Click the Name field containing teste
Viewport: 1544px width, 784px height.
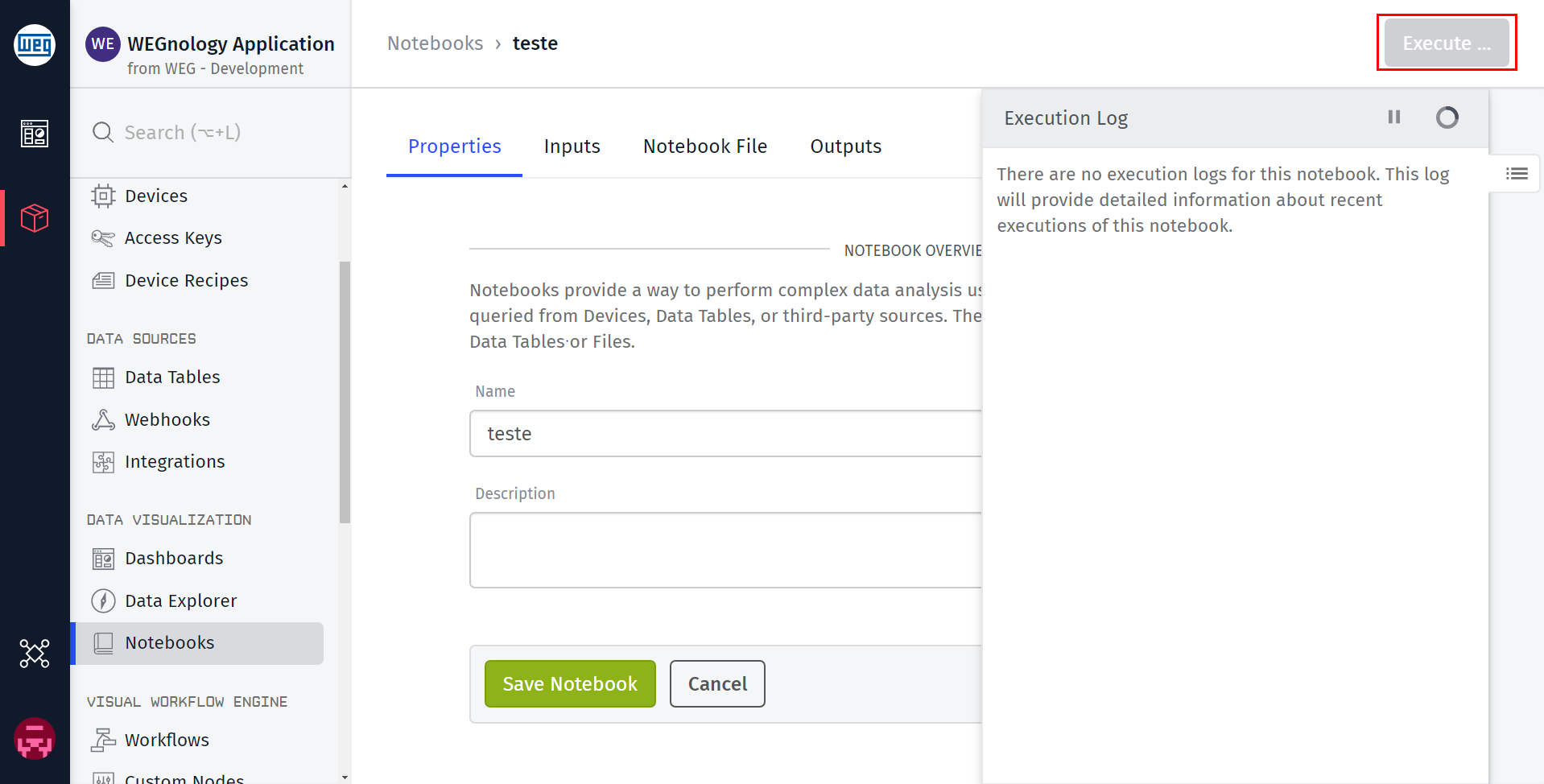(725, 434)
